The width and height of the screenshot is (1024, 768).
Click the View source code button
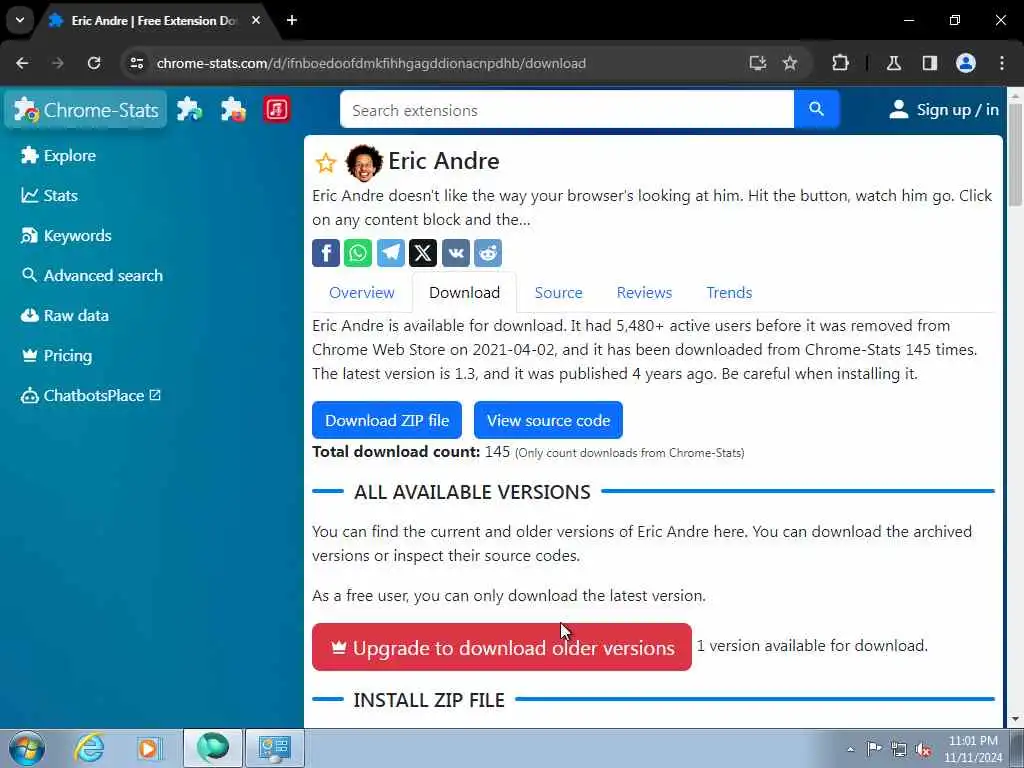click(548, 420)
